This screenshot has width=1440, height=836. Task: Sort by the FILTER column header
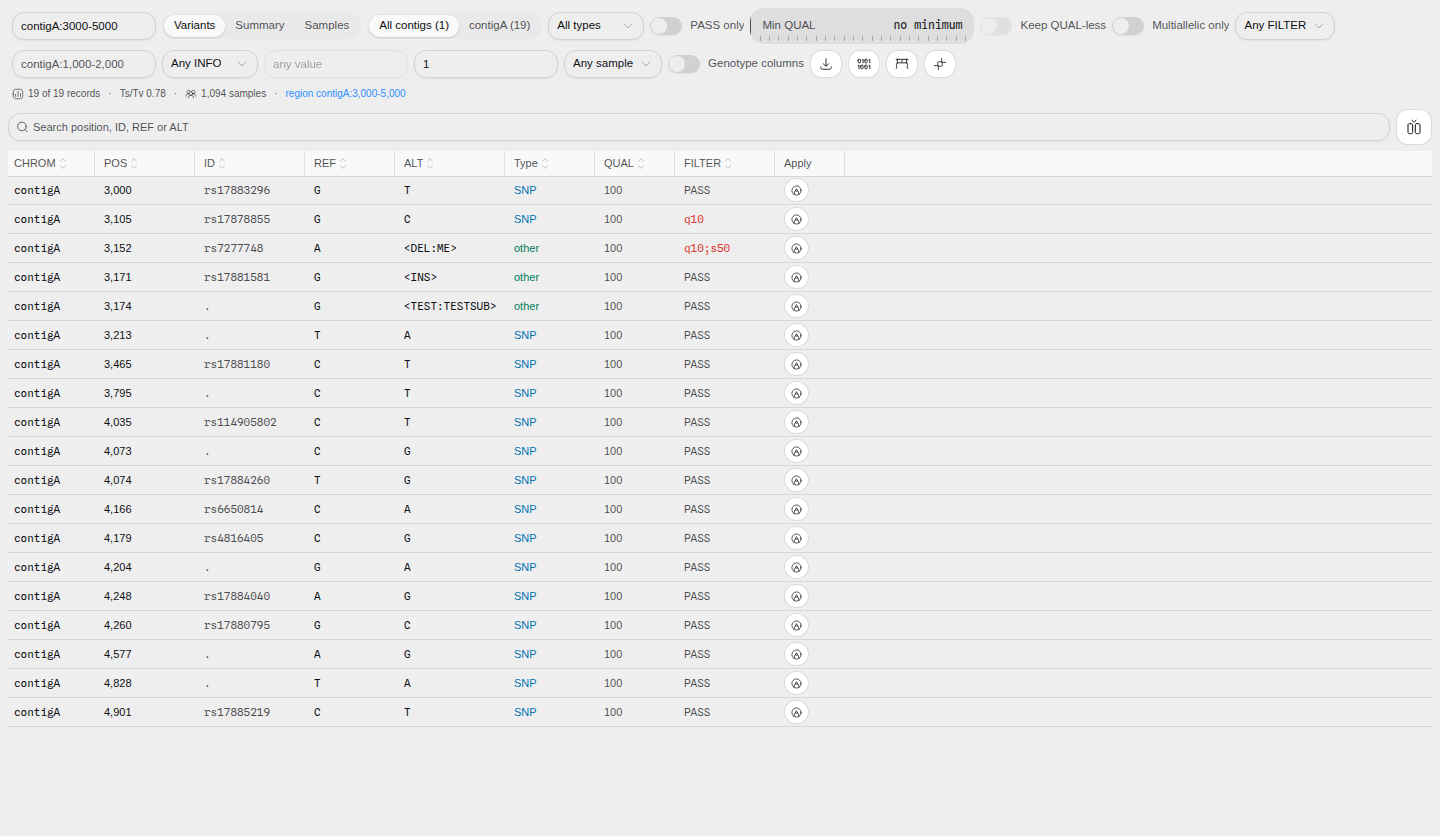point(708,163)
